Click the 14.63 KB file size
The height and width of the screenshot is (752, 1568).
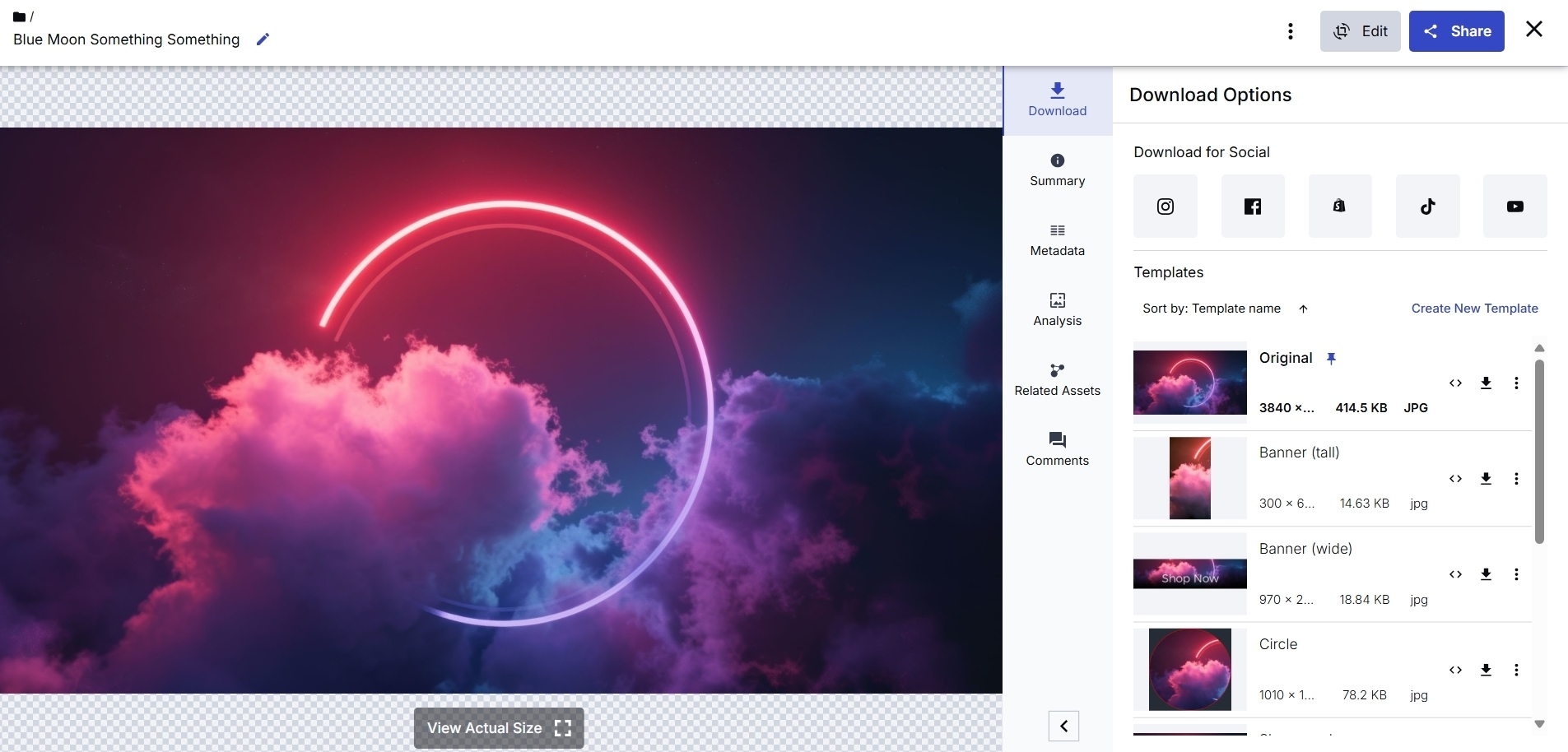tap(1365, 504)
